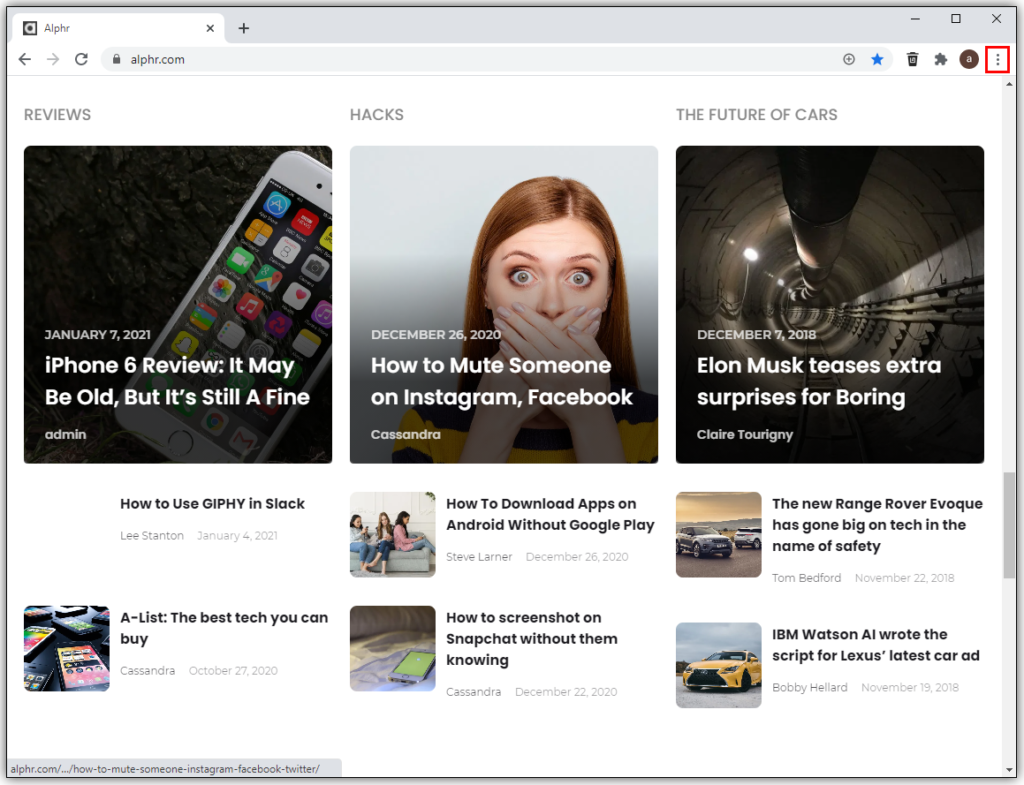This screenshot has height=785, width=1024.
Task: Open the "How to Use GIPHY in Slack" article
Action: [x=212, y=503]
